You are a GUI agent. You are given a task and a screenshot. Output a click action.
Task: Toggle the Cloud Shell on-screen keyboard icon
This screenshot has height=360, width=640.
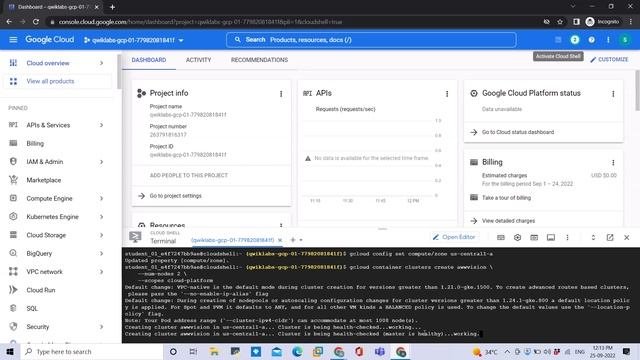pos(501,238)
